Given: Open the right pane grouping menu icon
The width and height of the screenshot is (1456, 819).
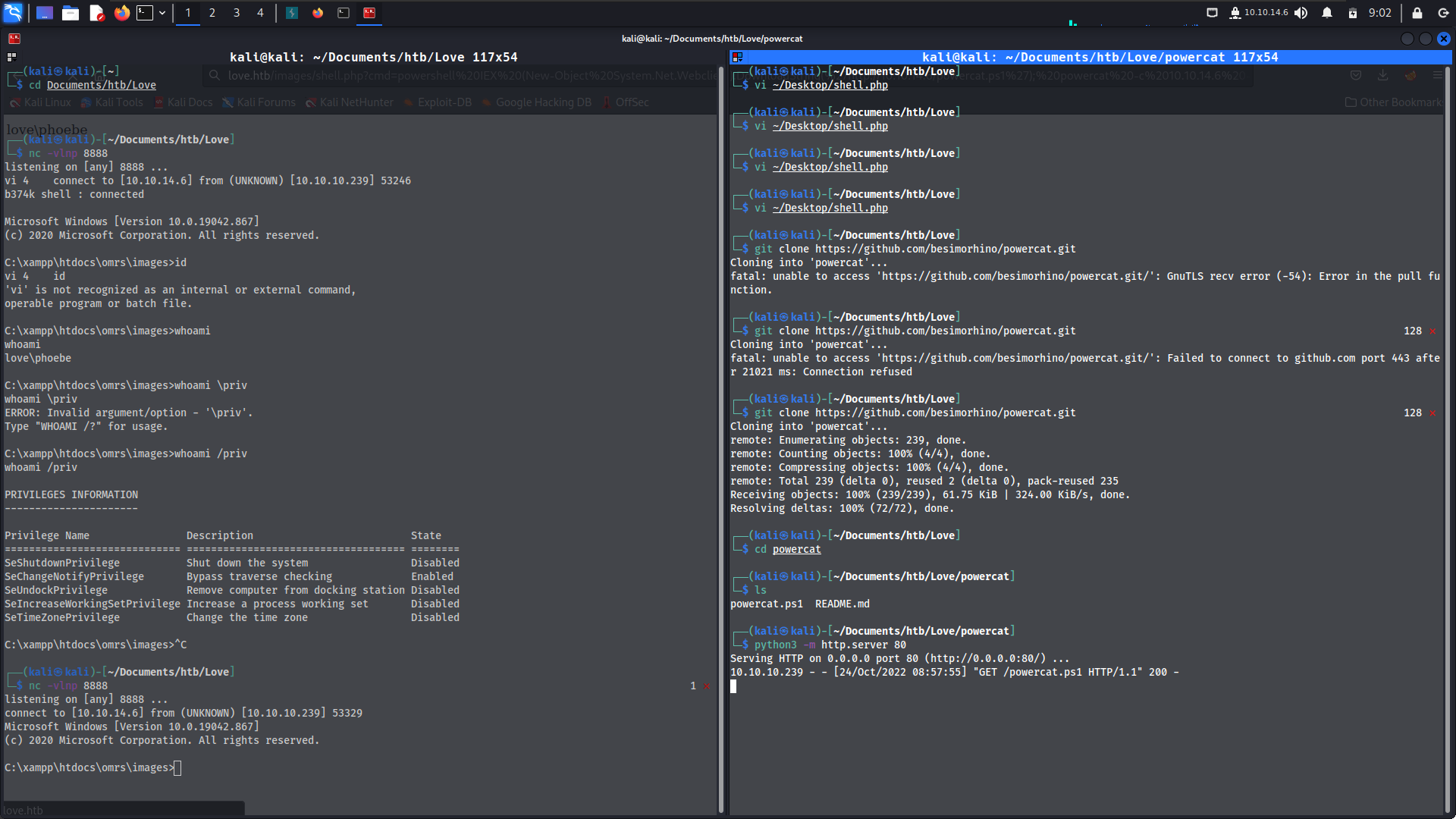Looking at the screenshot, I should (737, 57).
